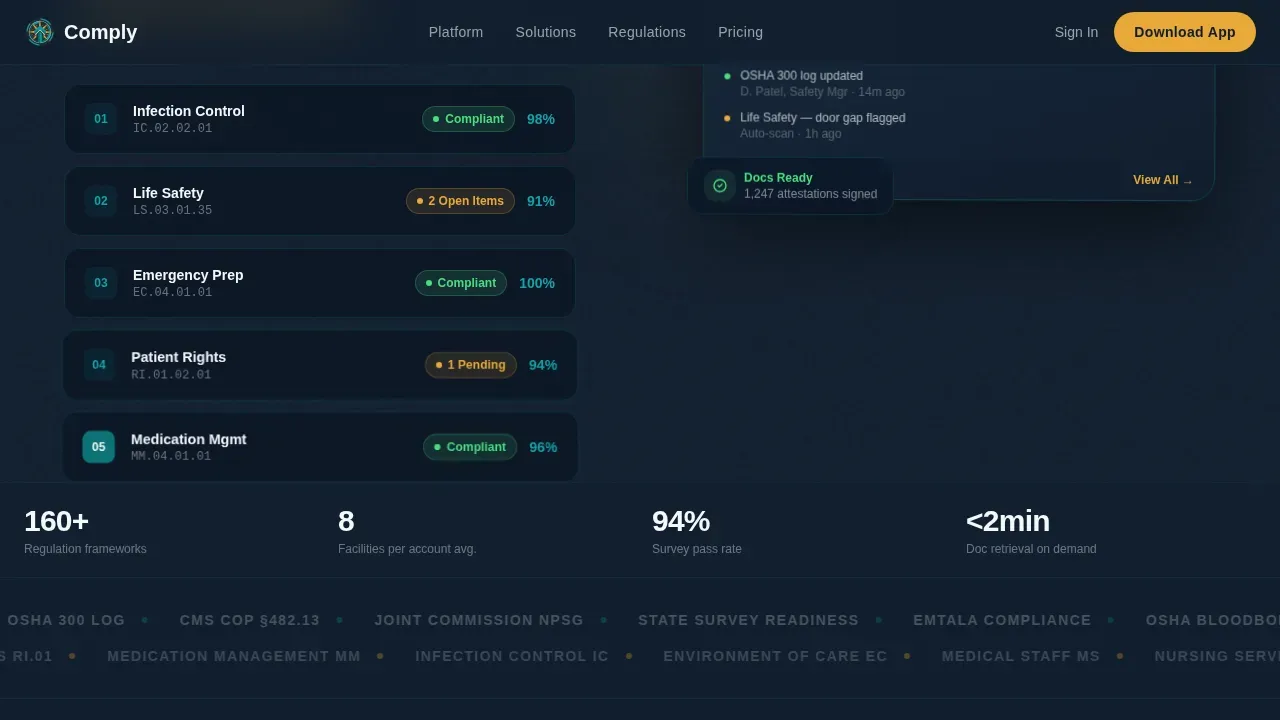Click the 2 Open Items badge
1280x720 pixels.
click(x=460, y=201)
